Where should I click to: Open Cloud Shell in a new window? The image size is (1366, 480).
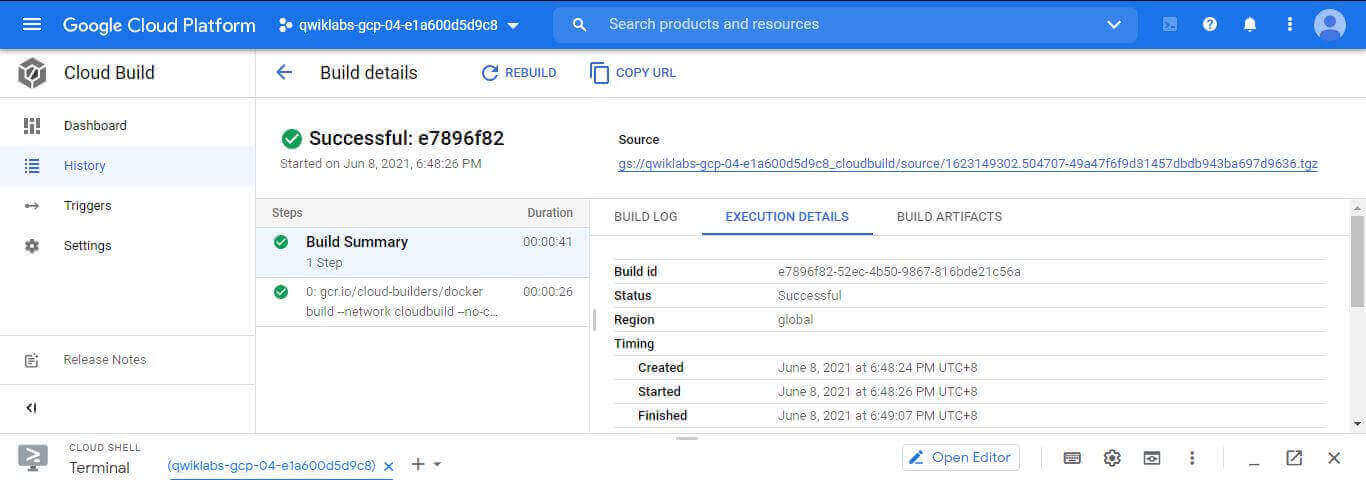pyautogui.click(x=1294, y=458)
